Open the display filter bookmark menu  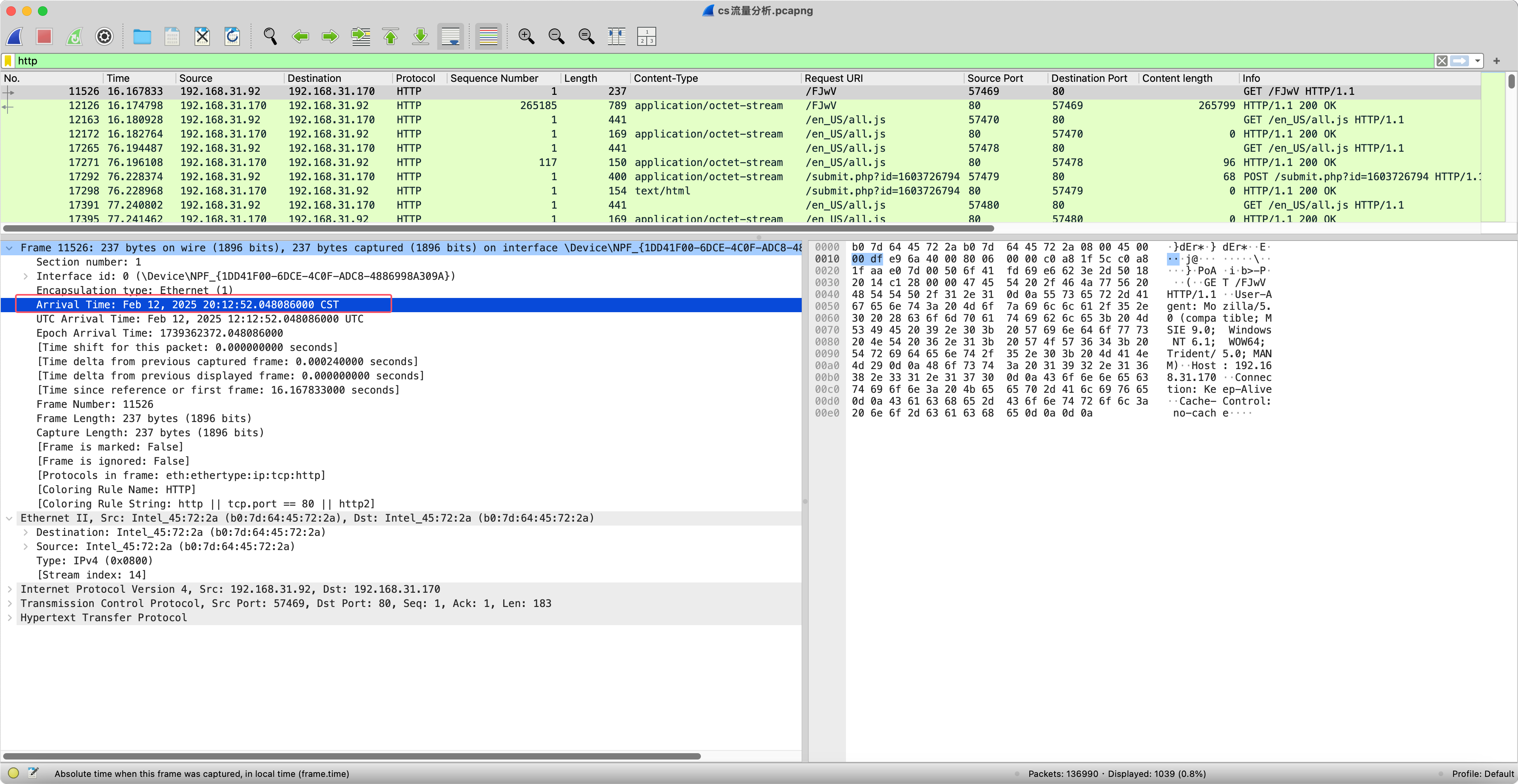pyautogui.click(x=8, y=61)
